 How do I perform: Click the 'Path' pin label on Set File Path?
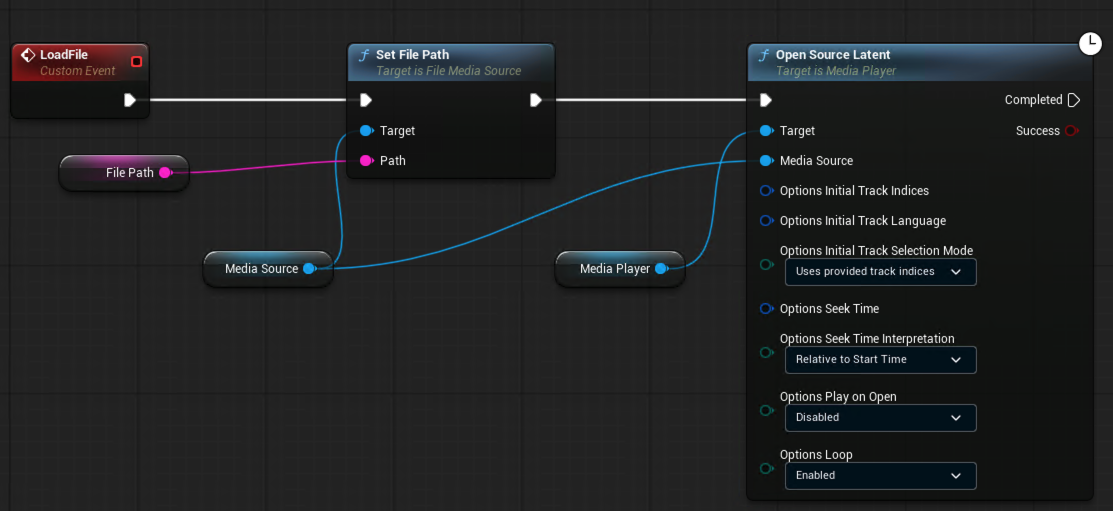(393, 160)
